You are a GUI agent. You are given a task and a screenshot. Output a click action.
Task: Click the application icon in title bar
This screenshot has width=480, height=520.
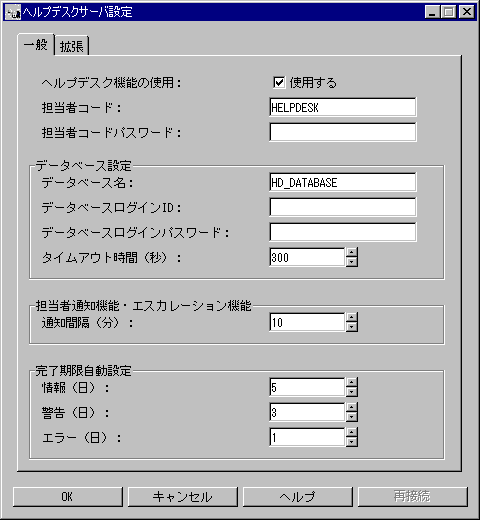(13, 12)
